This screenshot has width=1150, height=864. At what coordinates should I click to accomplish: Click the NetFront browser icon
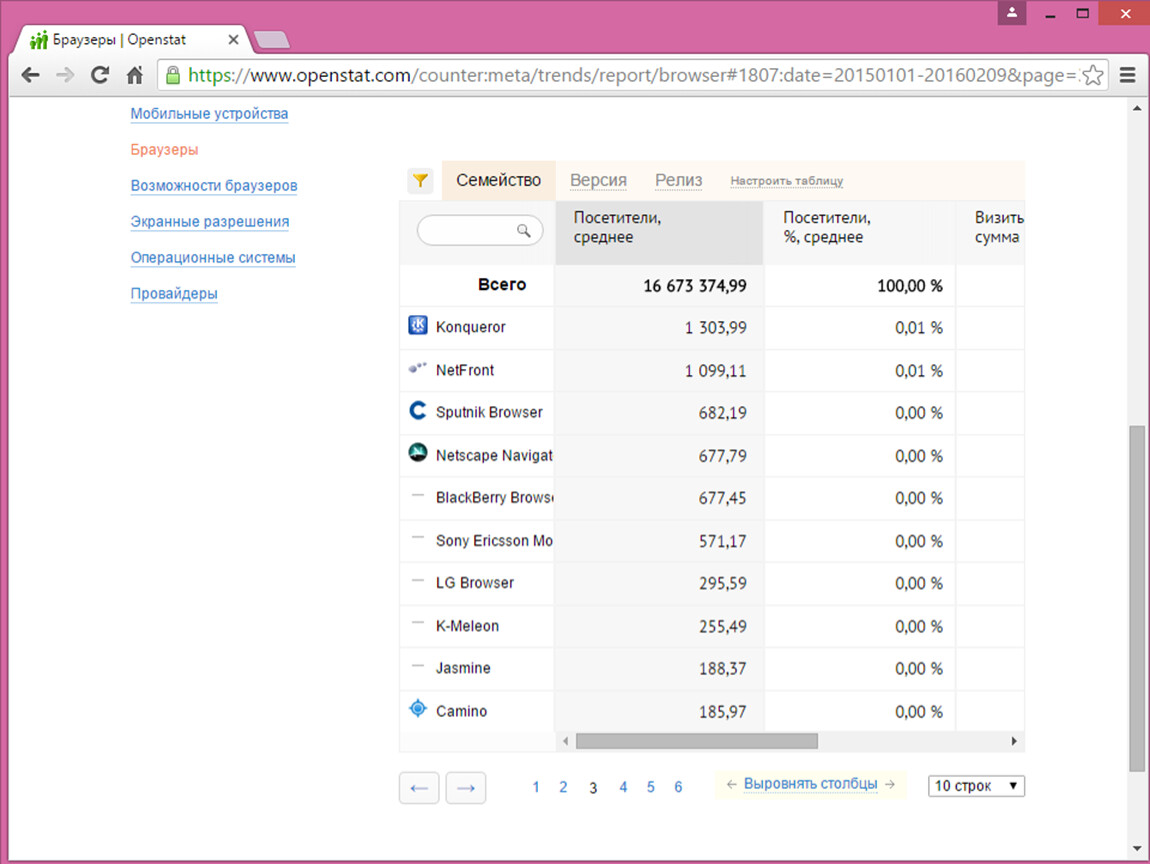(x=418, y=367)
